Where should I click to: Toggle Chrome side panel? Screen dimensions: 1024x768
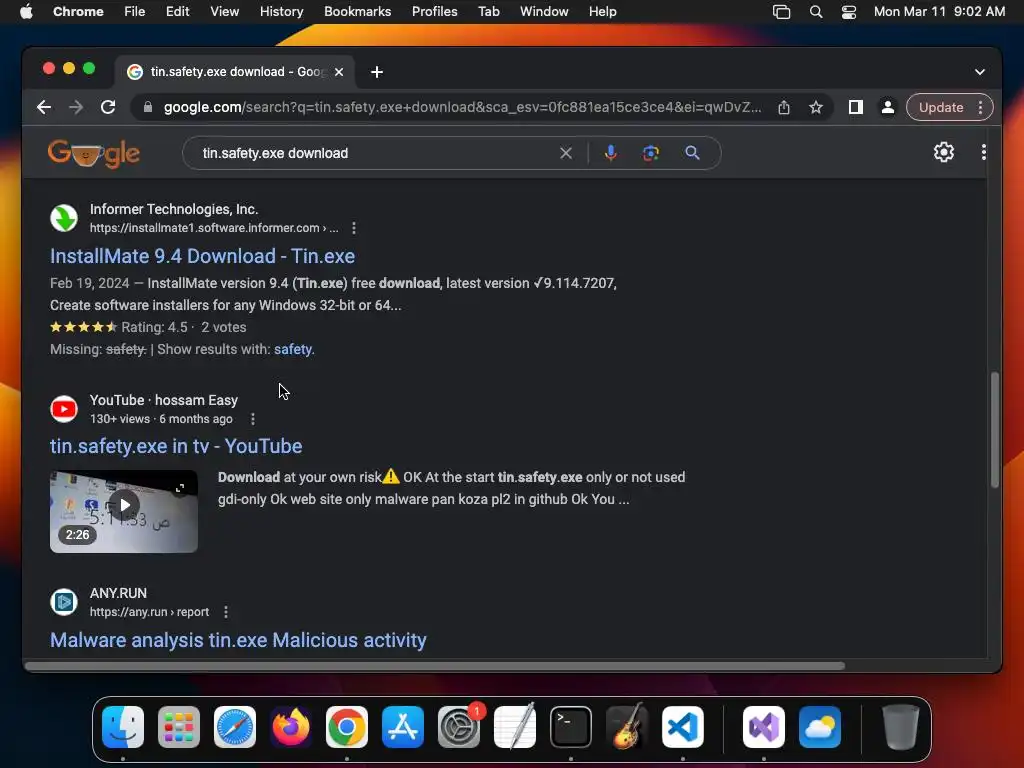click(856, 107)
